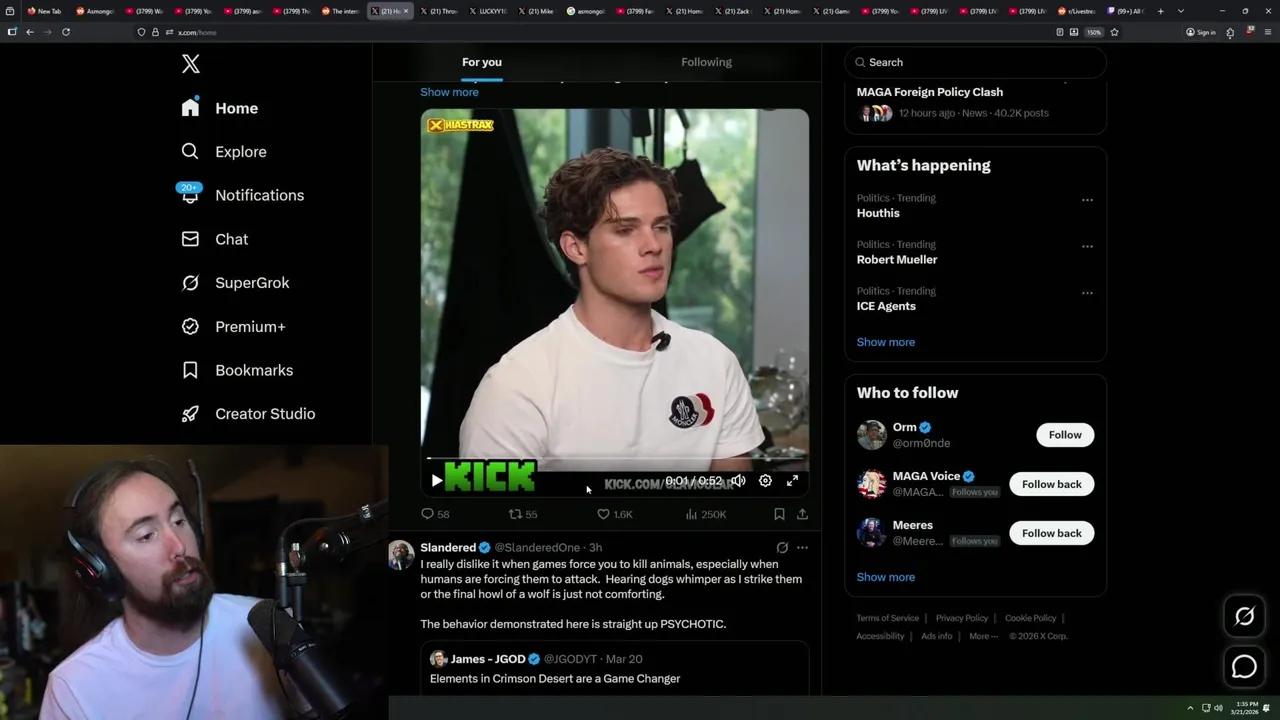
Task: Open the Home icon in sidebar
Action: coord(190,108)
